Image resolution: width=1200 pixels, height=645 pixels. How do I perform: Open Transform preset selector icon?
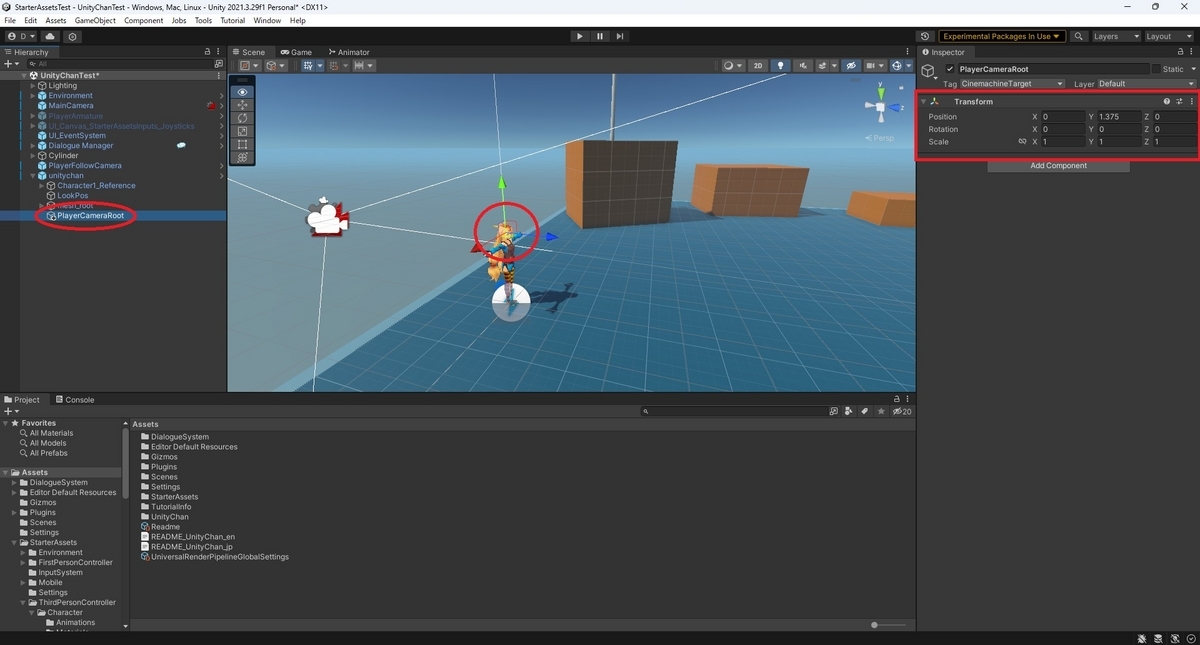1179,102
